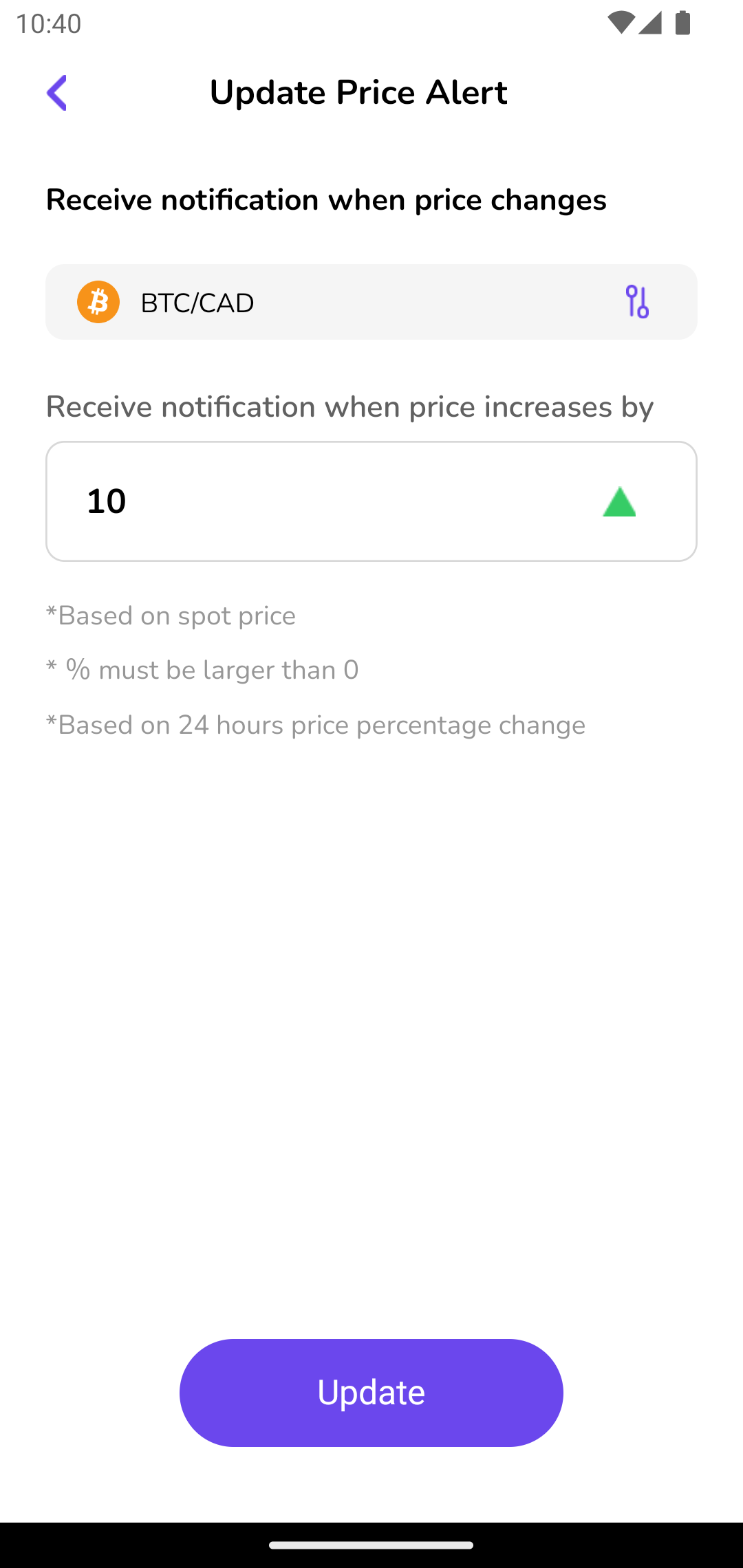743x1568 pixels.
Task: Click the Receive notification when price changes heading
Action: tap(326, 200)
